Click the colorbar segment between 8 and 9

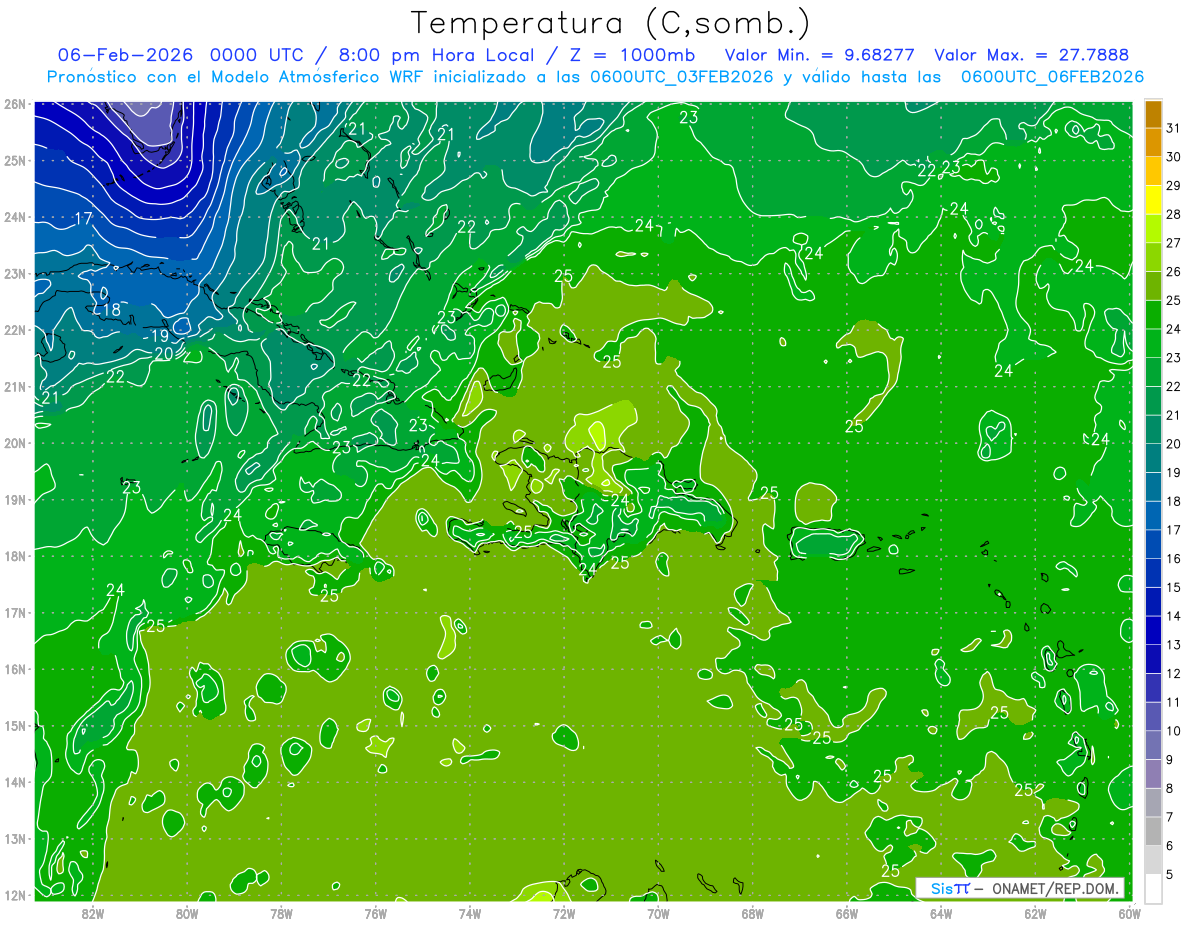coord(1153,773)
